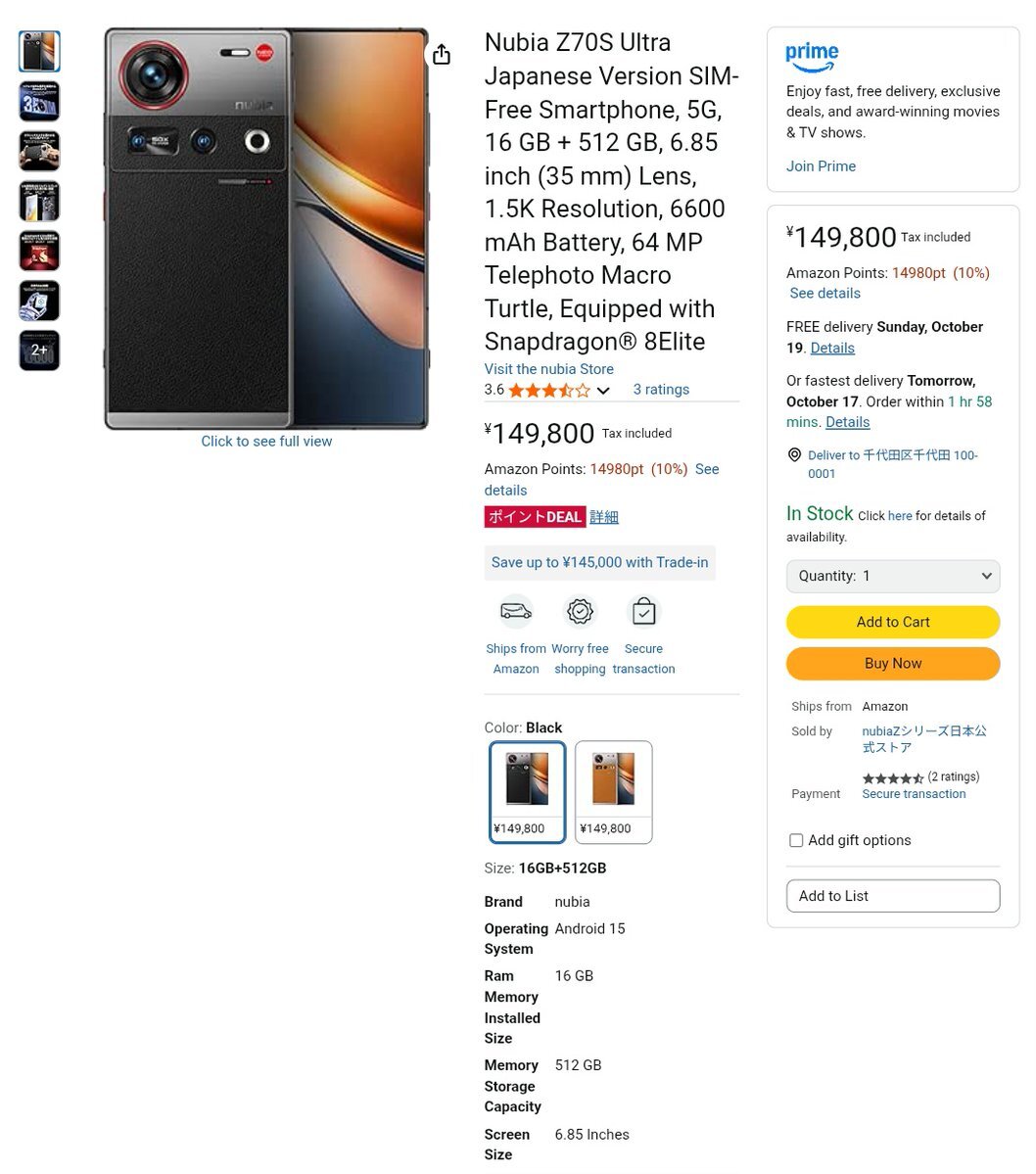Viewport: 1036px width, 1174px height.
Task: Open the Quantity dropdown
Action: 893,576
